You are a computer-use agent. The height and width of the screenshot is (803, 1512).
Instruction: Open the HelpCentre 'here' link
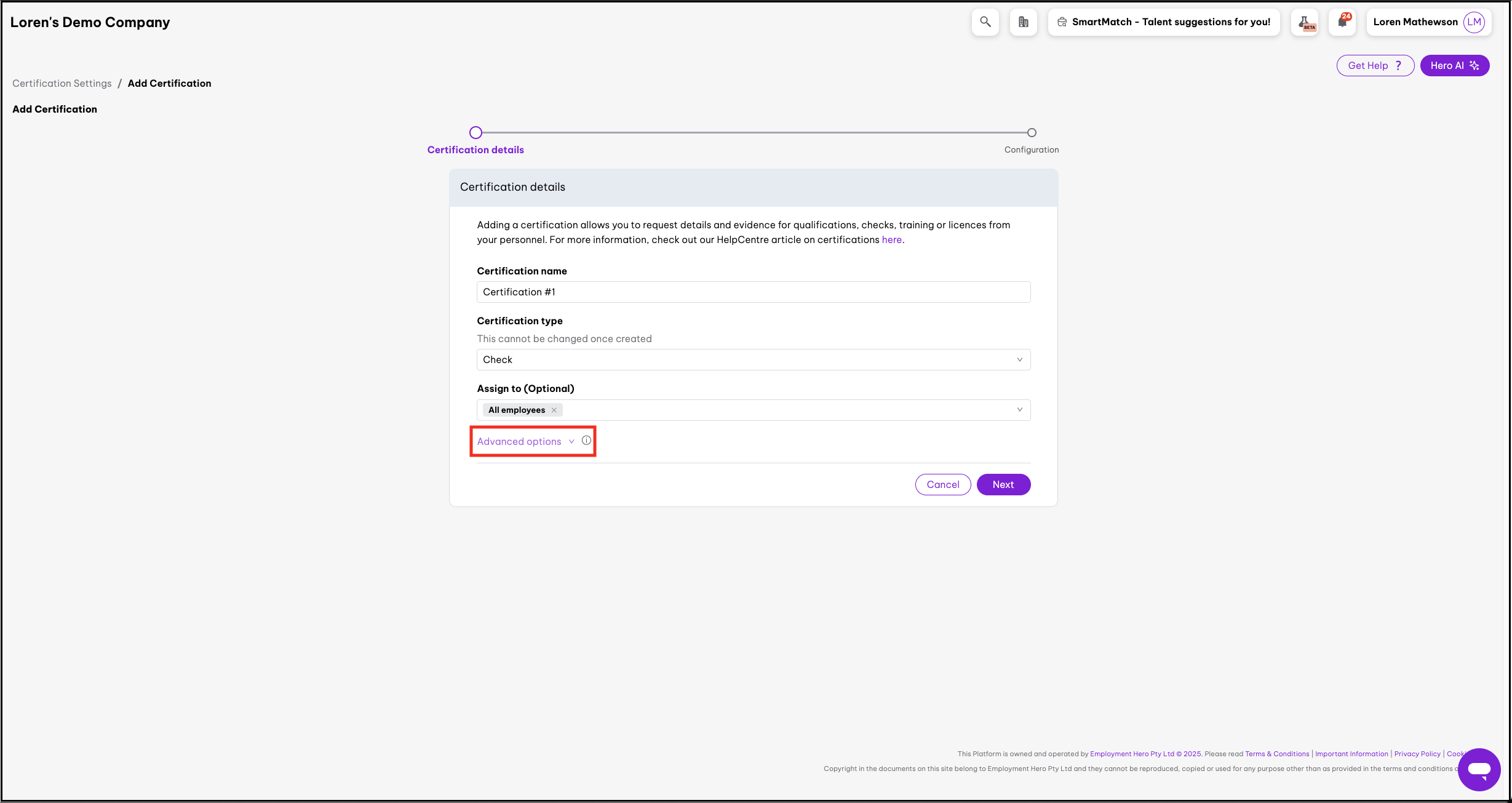point(891,240)
